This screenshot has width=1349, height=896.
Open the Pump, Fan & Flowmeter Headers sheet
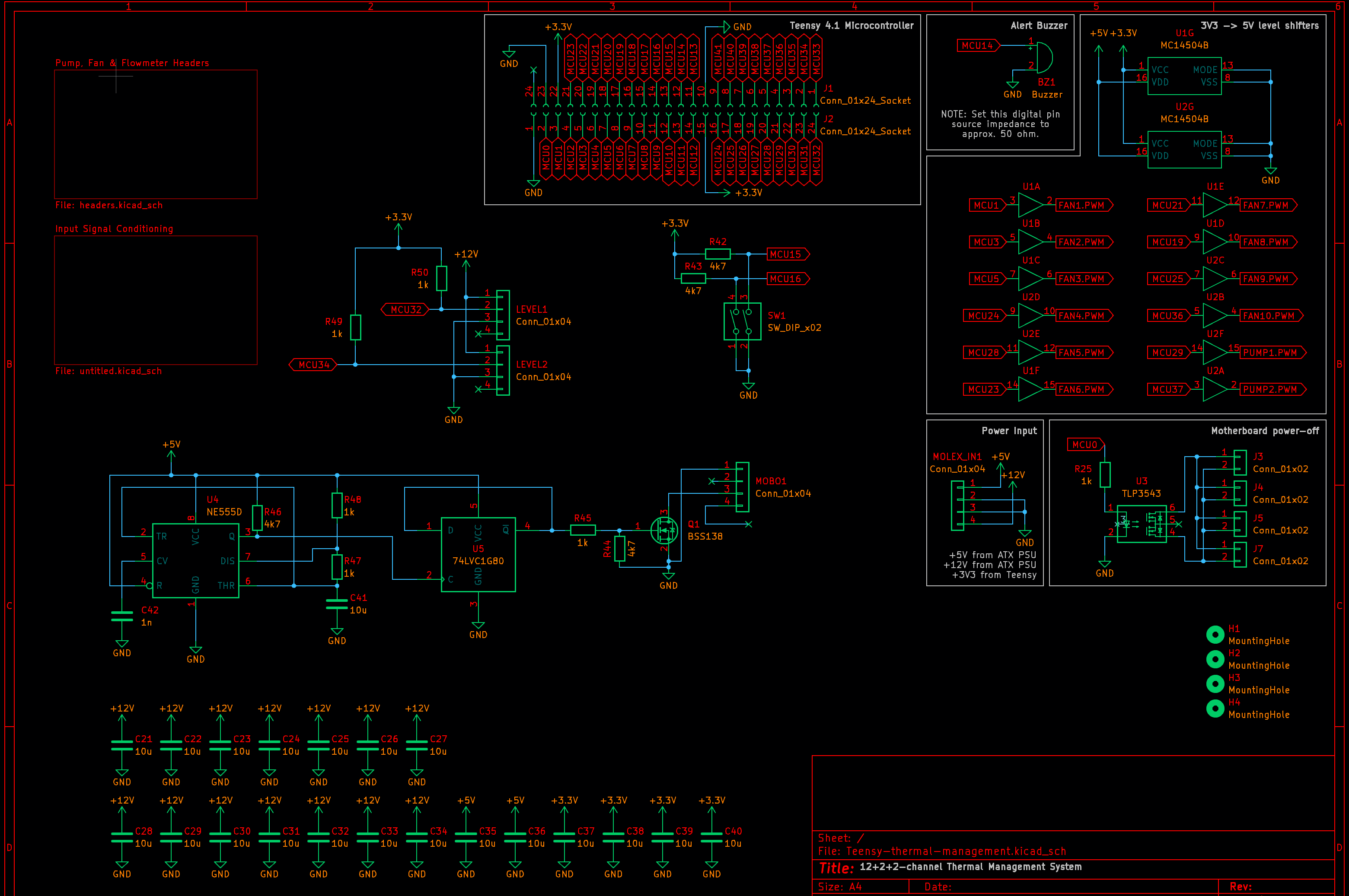[x=156, y=134]
